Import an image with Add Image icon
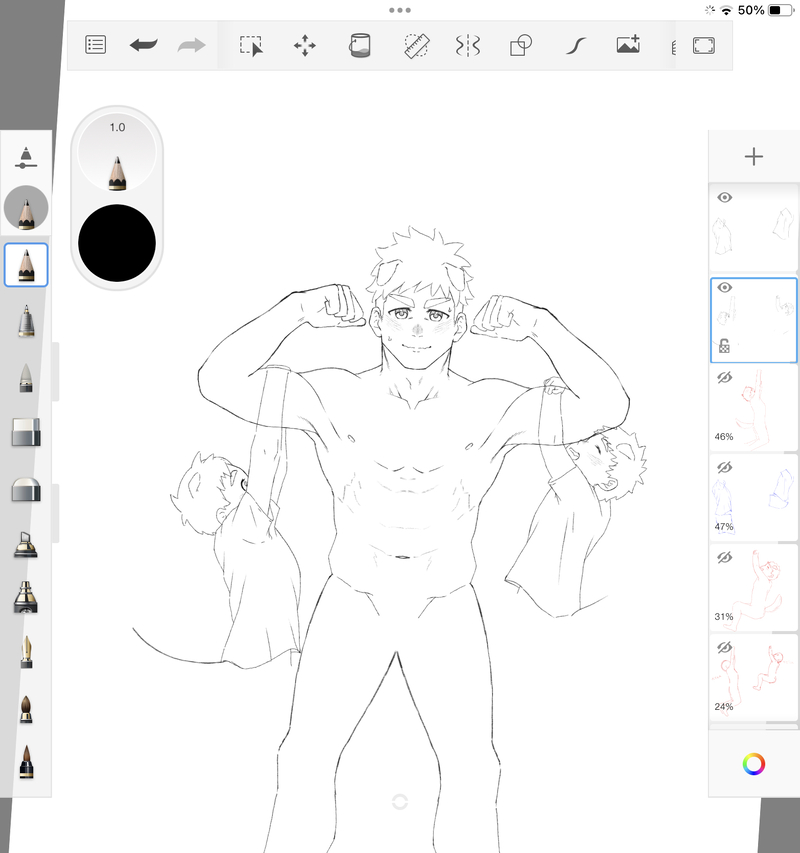Screen dimensions: 800x853 pos(628,45)
